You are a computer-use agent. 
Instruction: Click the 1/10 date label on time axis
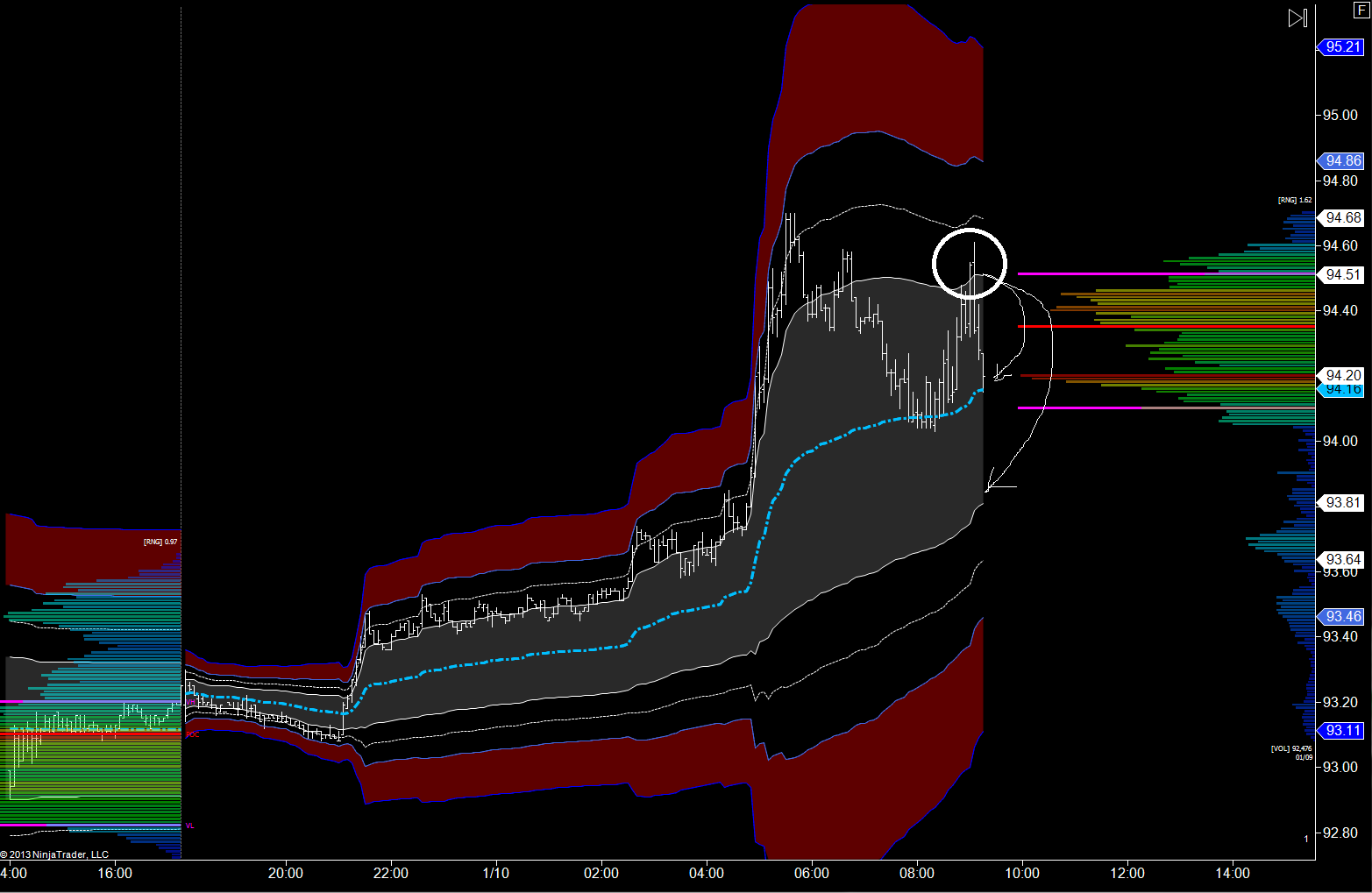496,873
